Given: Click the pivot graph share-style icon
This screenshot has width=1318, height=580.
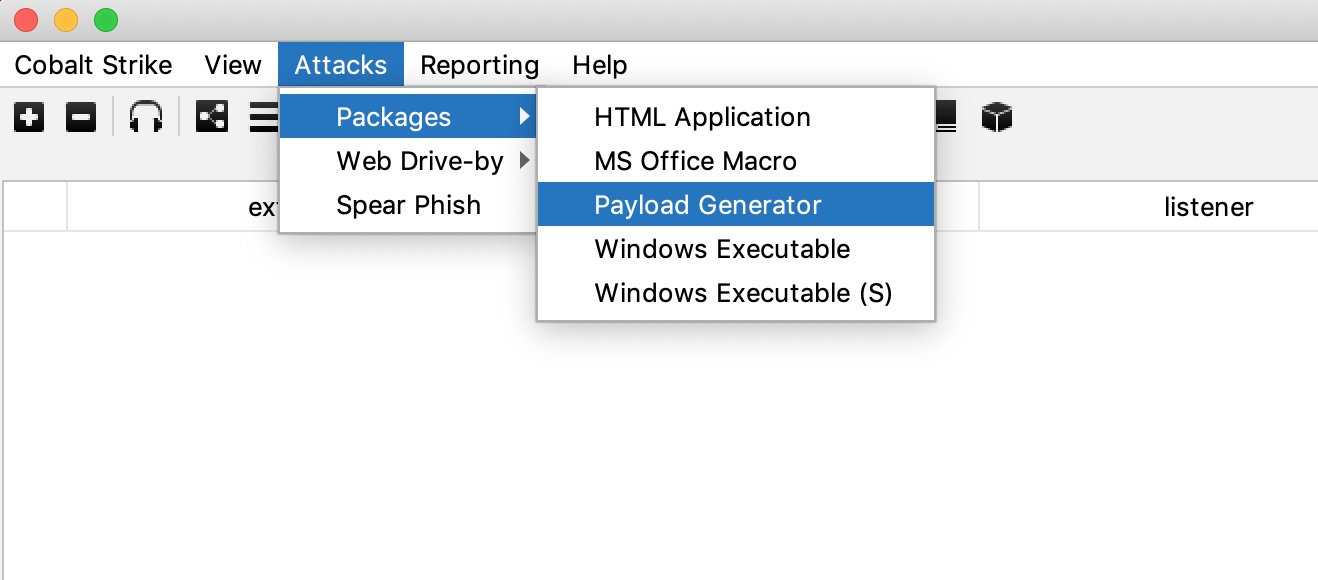Looking at the screenshot, I should 212,118.
